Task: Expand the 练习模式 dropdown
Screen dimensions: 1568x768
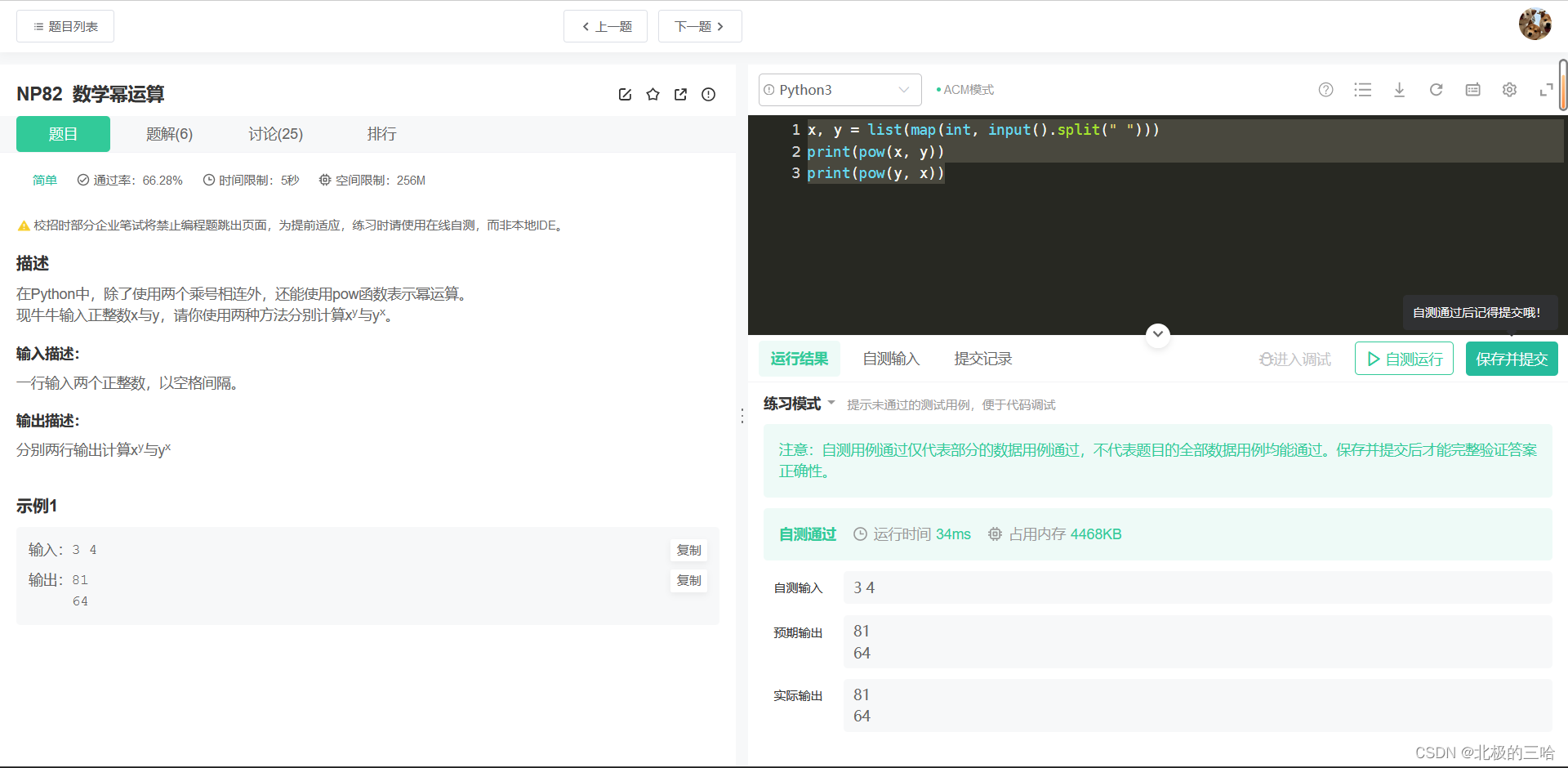Action: 799,404
